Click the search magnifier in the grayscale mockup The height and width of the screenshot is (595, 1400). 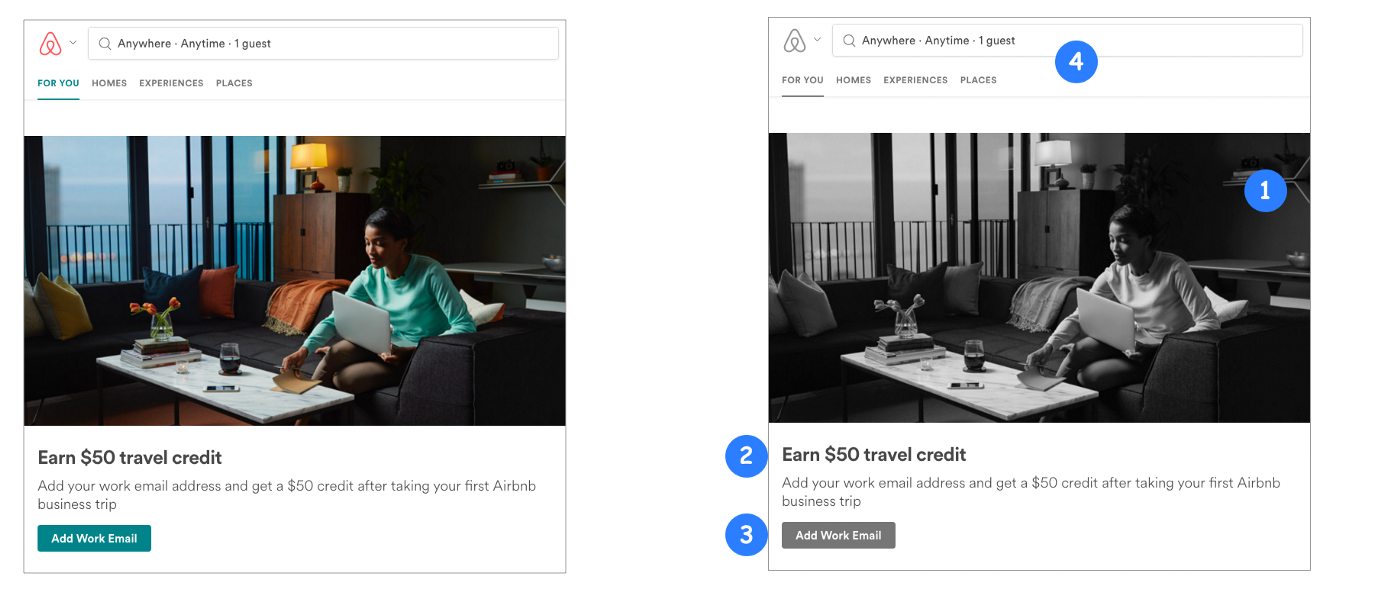(x=848, y=41)
